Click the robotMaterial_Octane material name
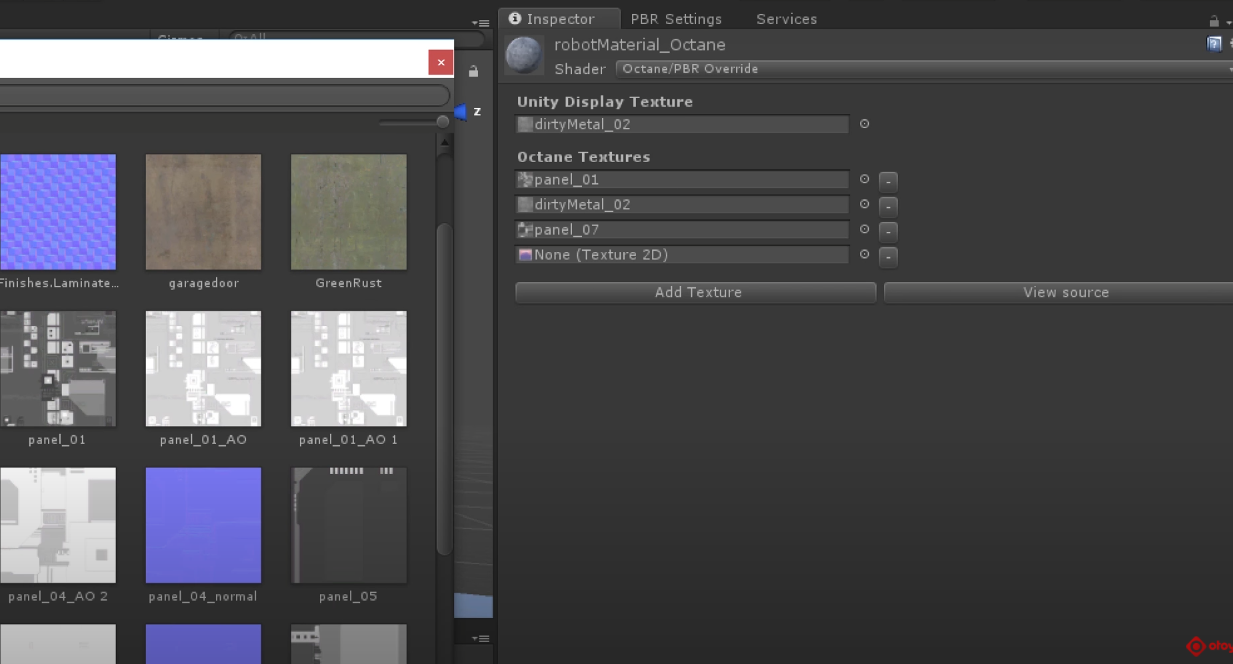Image resolution: width=1233 pixels, height=664 pixels. point(640,45)
